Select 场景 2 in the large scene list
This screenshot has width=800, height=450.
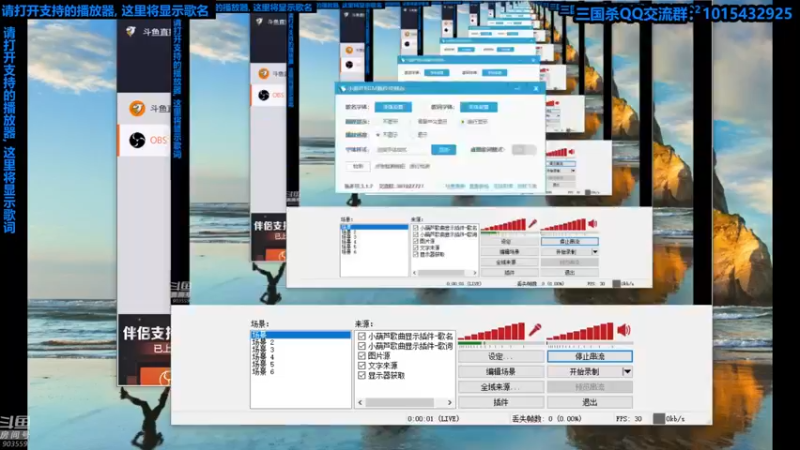(x=263, y=342)
